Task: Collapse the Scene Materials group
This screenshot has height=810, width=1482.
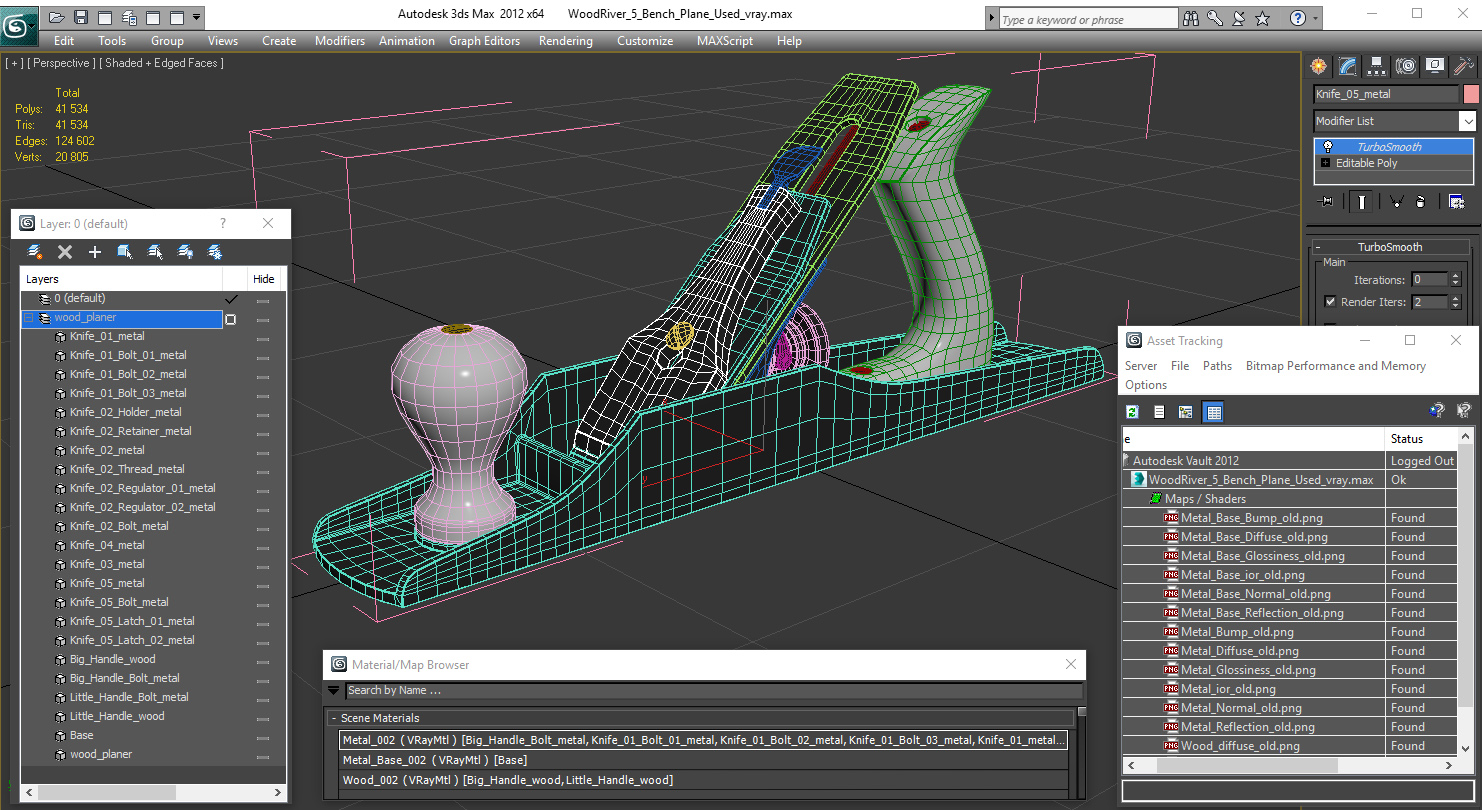Action: [334, 718]
